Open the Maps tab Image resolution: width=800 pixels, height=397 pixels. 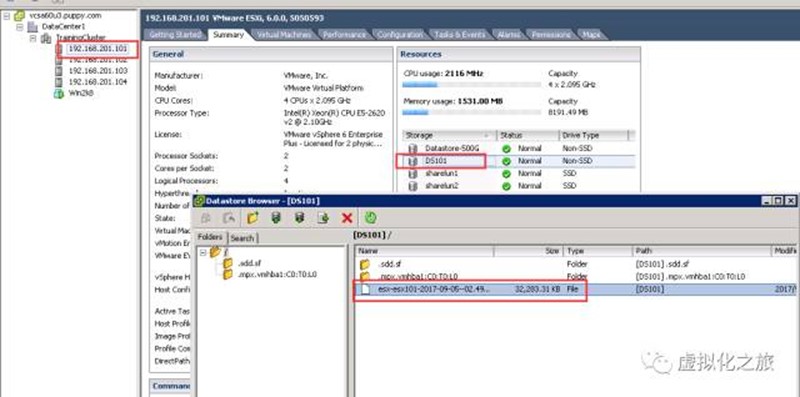591,35
